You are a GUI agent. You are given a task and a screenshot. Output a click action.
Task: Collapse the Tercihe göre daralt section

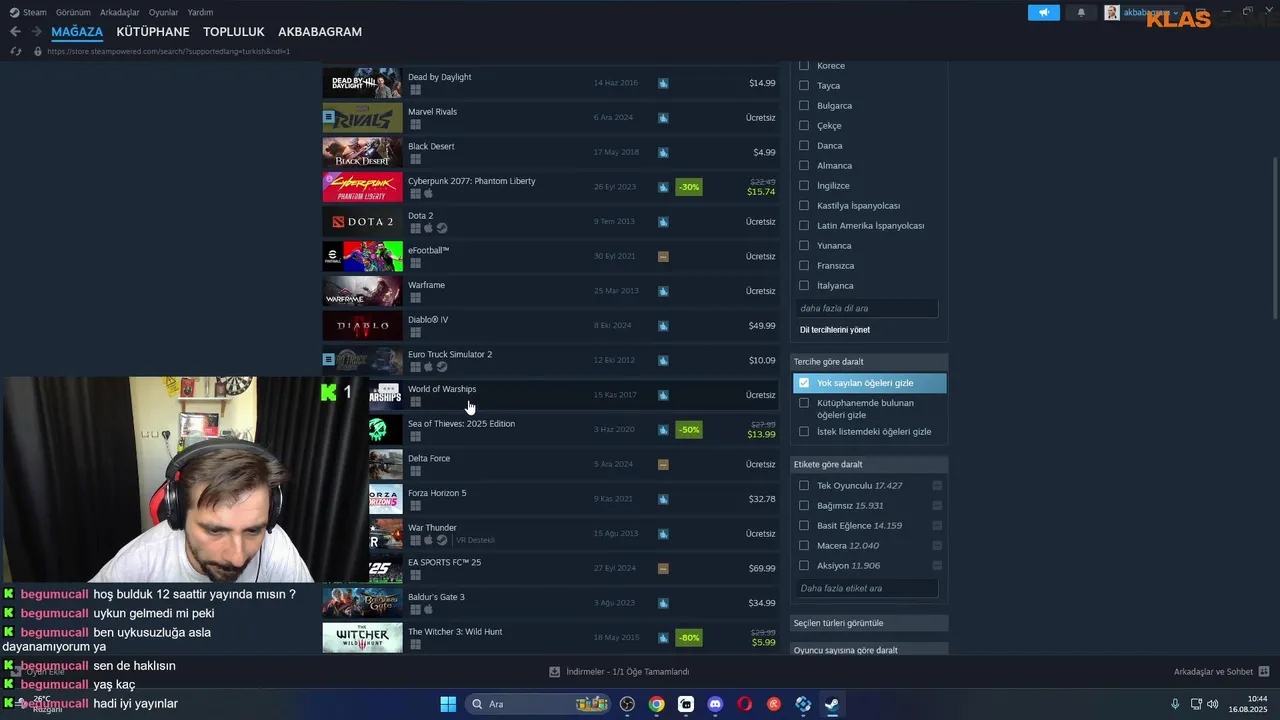(x=869, y=362)
